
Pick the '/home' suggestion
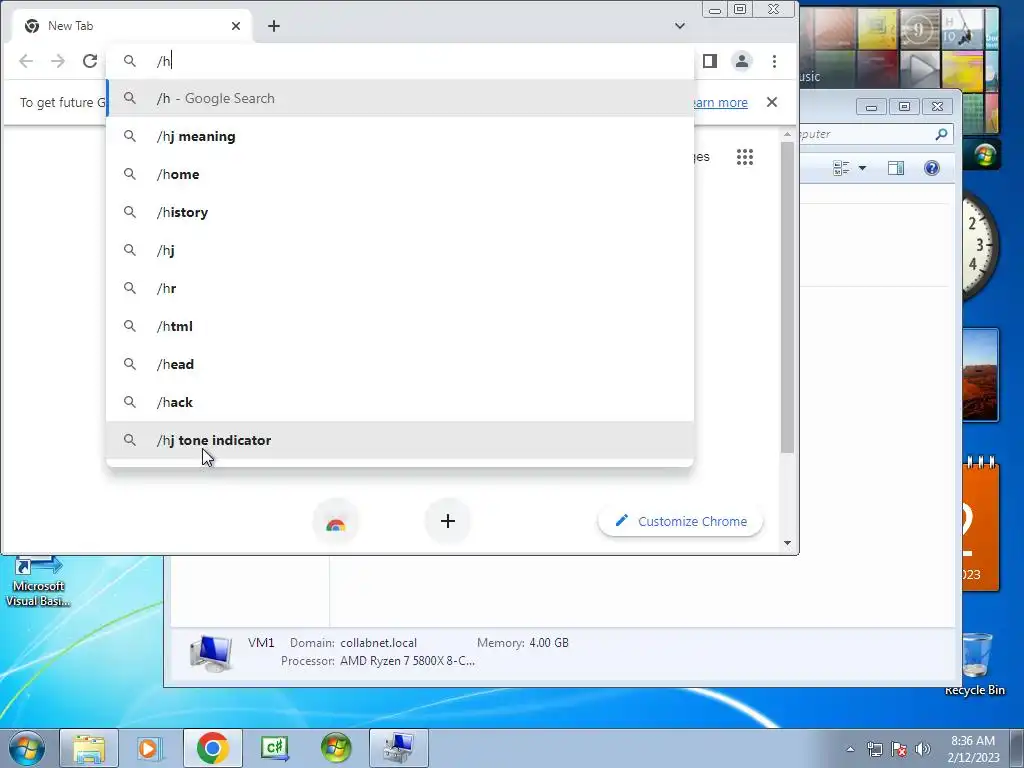(x=400, y=174)
